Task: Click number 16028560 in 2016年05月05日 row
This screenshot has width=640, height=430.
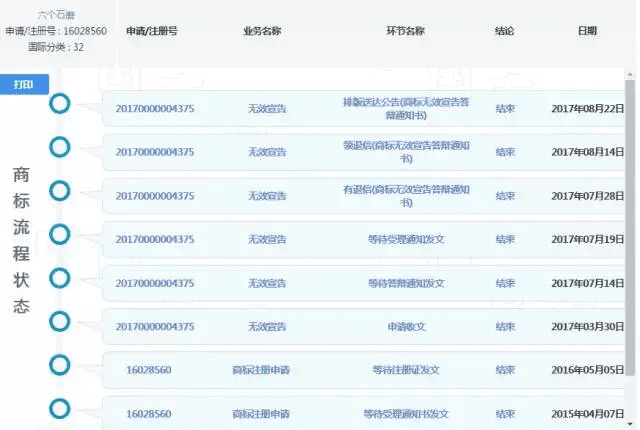Action: point(149,370)
